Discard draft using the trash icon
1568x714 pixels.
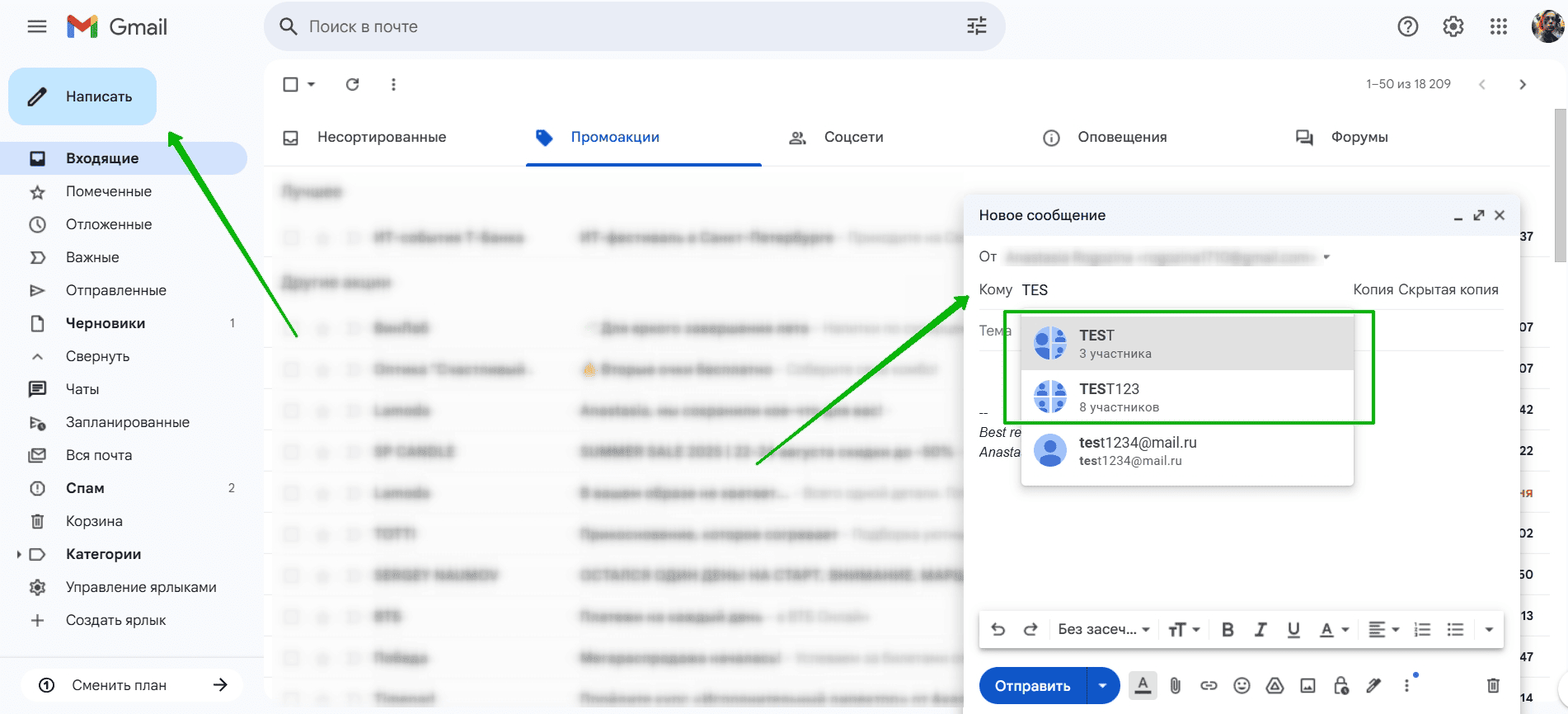(x=1493, y=685)
